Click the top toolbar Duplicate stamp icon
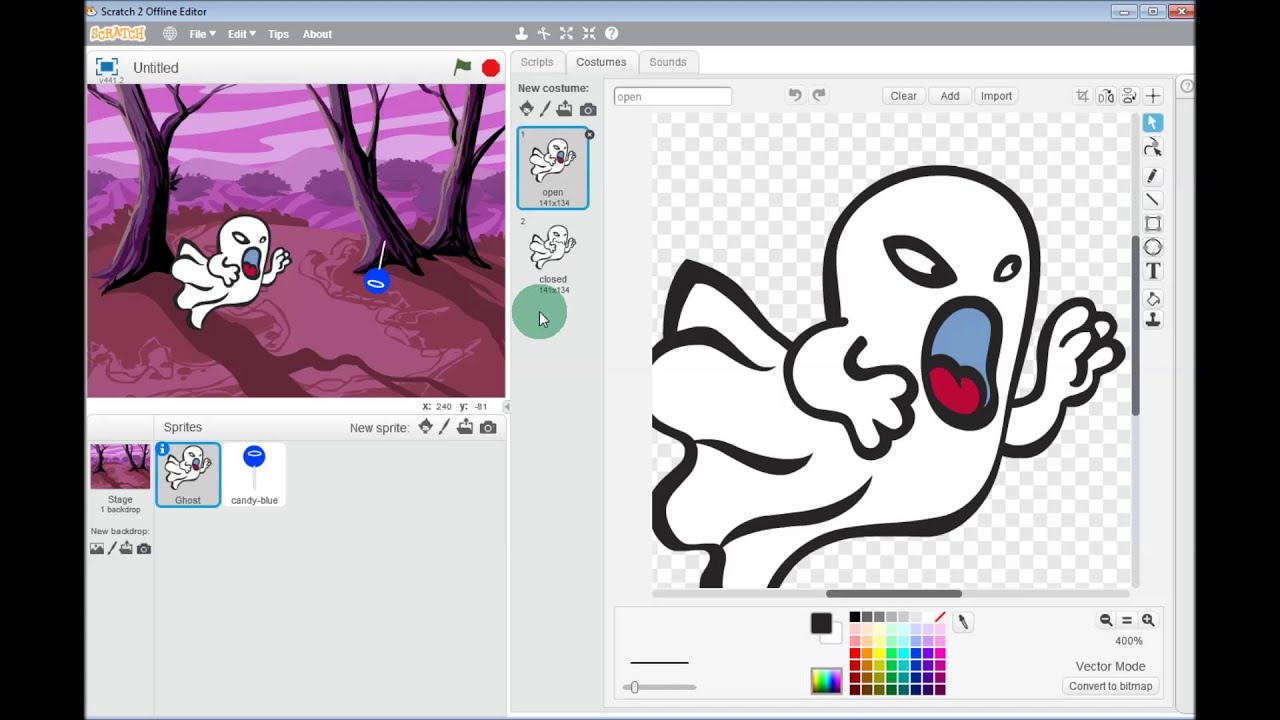Screen dimensions: 1280x720 (521, 34)
